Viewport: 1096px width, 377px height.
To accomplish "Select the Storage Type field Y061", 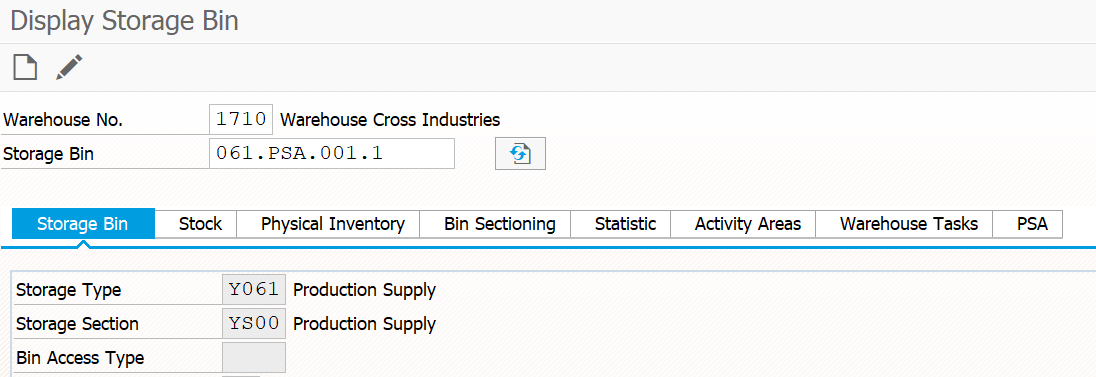I will [254, 290].
